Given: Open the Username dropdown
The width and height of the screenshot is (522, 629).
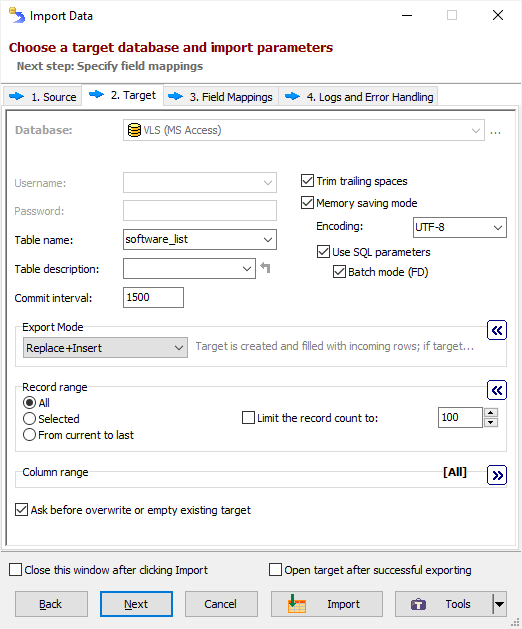Looking at the screenshot, I should tap(268, 183).
